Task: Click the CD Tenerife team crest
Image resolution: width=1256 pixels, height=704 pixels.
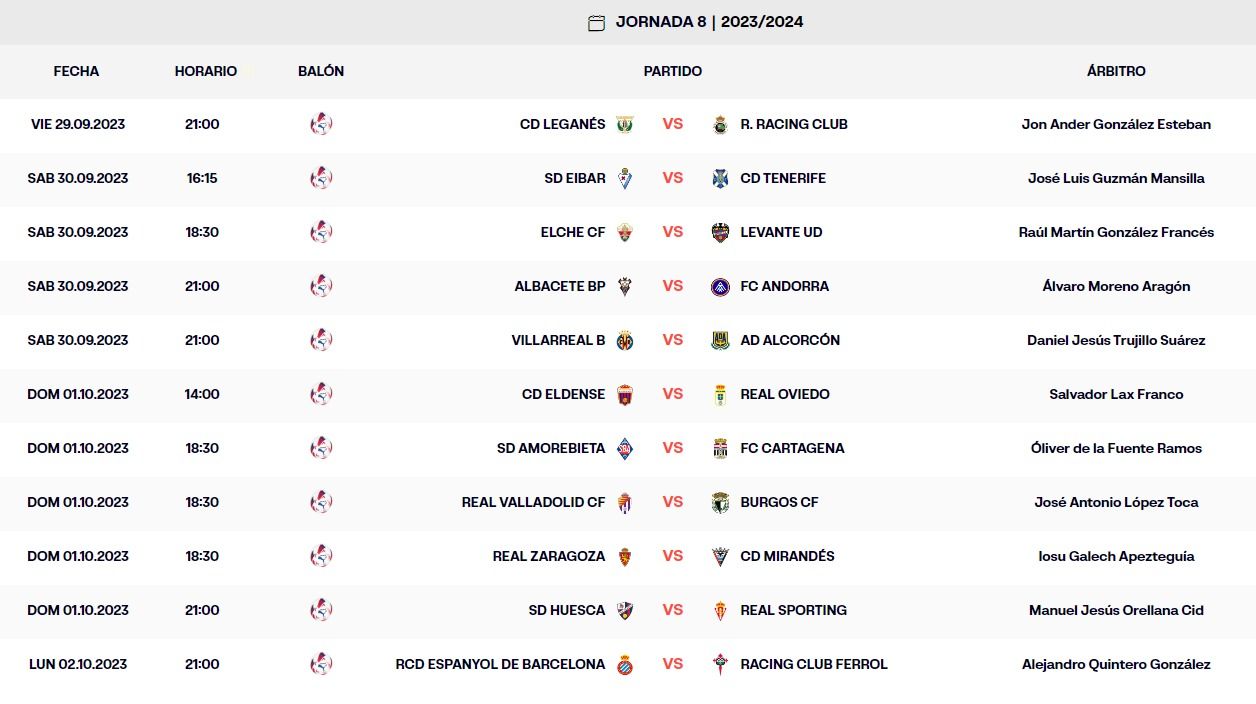Action: [720, 179]
